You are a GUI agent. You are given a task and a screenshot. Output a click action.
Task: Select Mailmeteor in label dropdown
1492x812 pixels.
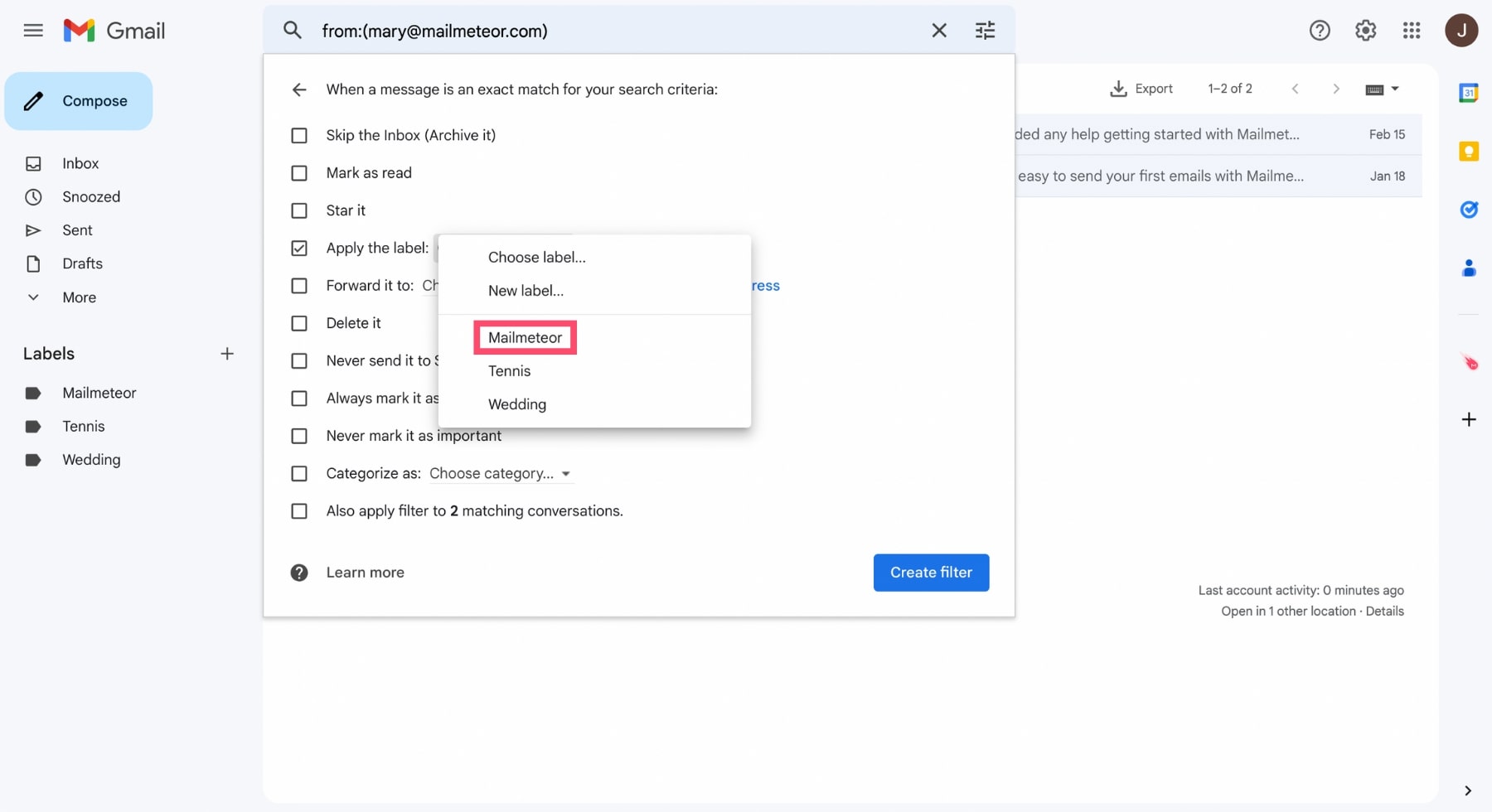tap(594, 338)
